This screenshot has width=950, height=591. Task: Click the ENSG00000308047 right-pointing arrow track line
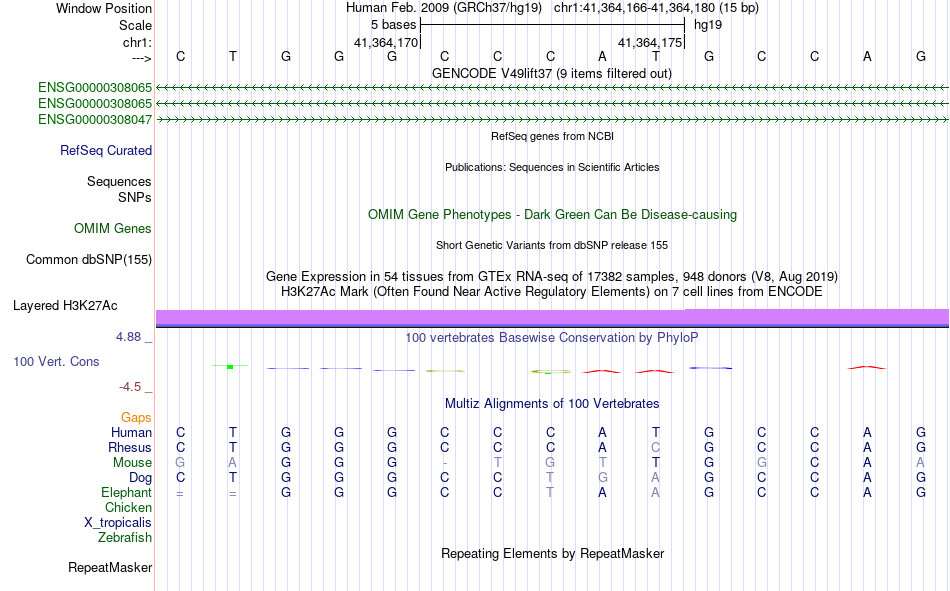pos(552,120)
